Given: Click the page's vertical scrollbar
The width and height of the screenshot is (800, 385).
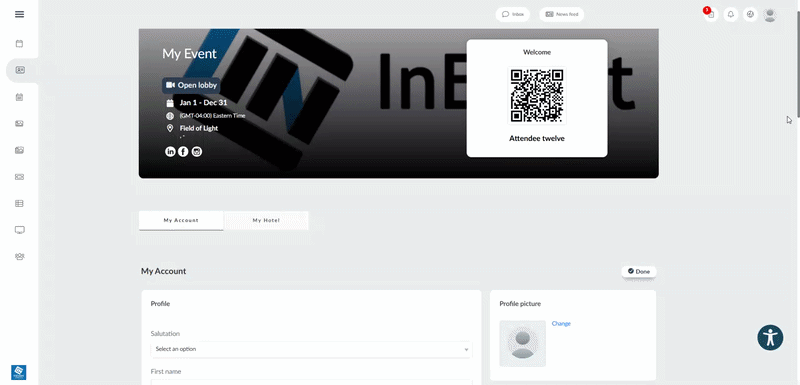Looking at the screenshot, I should (797, 64).
